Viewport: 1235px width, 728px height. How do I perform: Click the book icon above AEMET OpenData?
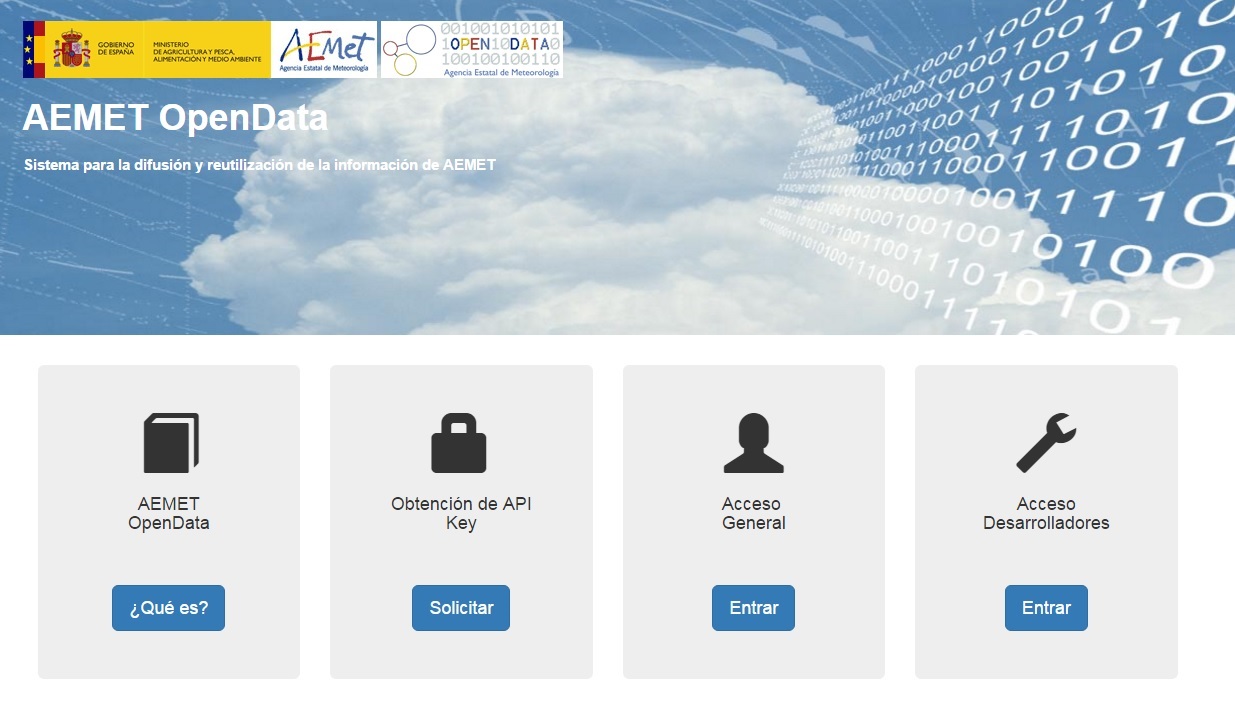[x=171, y=443]
